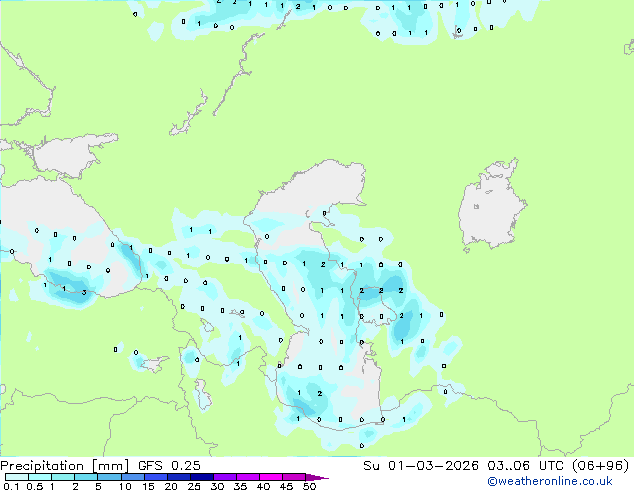The width and height of the screenshot is (634, 490).
Task: Select the 'GFS 0.25' model label
Action: tap(169, 466)
